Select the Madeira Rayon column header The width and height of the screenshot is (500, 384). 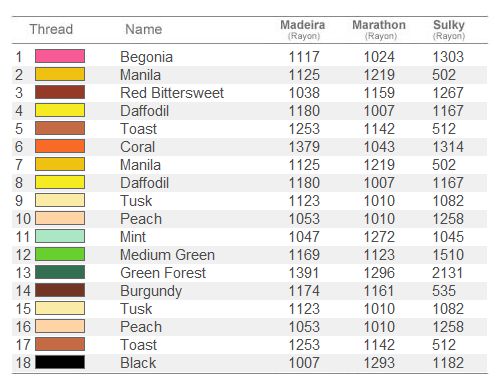pyautogui.click(x=303, y=29)
